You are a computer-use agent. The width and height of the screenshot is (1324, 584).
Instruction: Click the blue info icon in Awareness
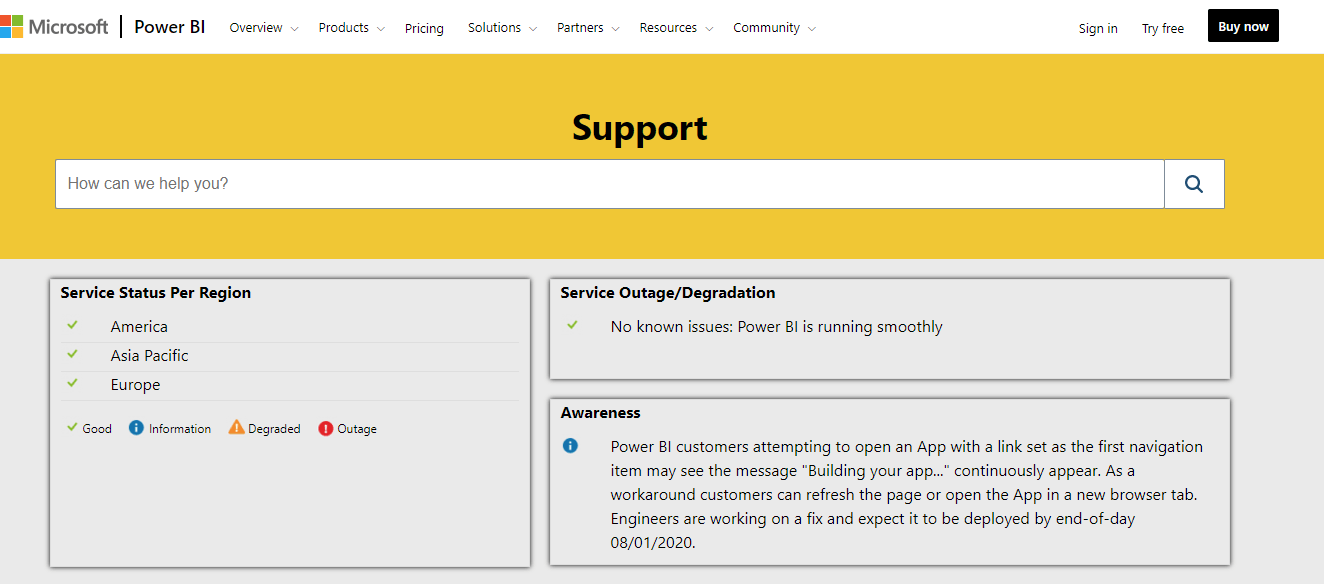pos(570,446)
